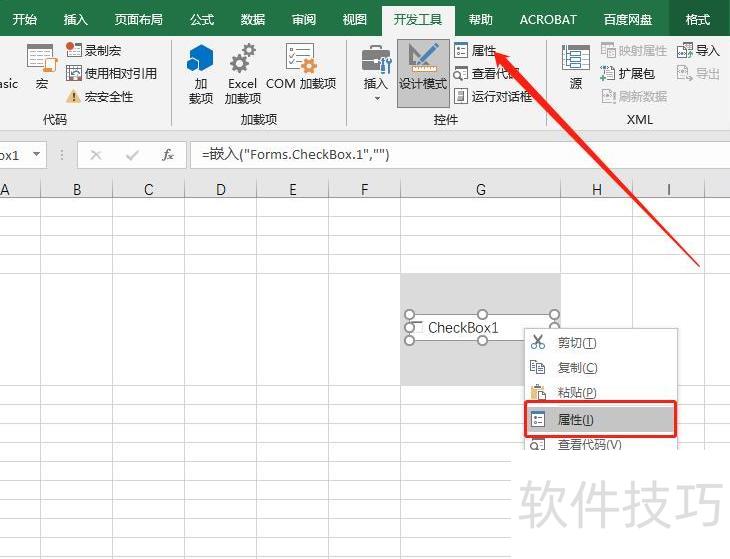Click 映射属性 in XML group
This screenshot has width=730, height=559.
634,50
